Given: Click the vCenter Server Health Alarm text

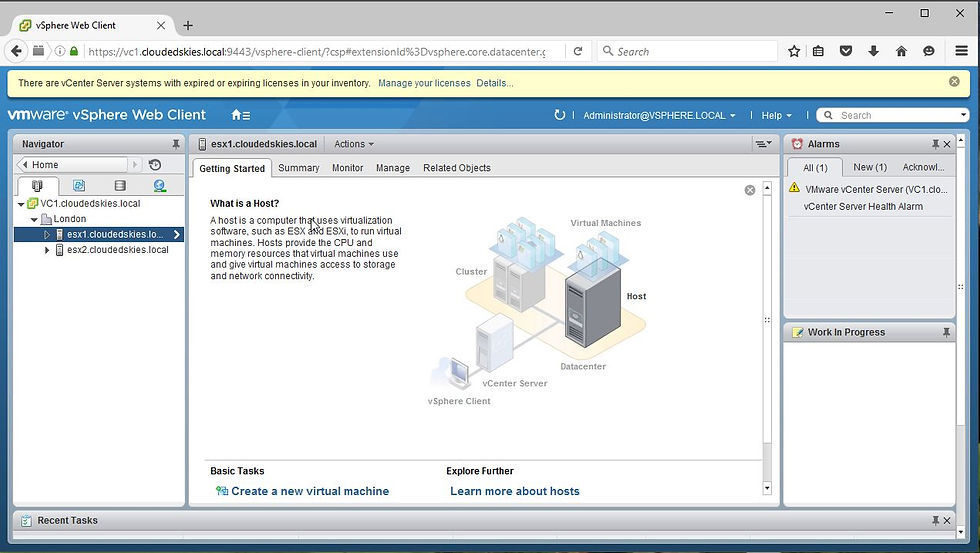Looking at the screenshot, I should pyautogui.click(x=863, y=206).
